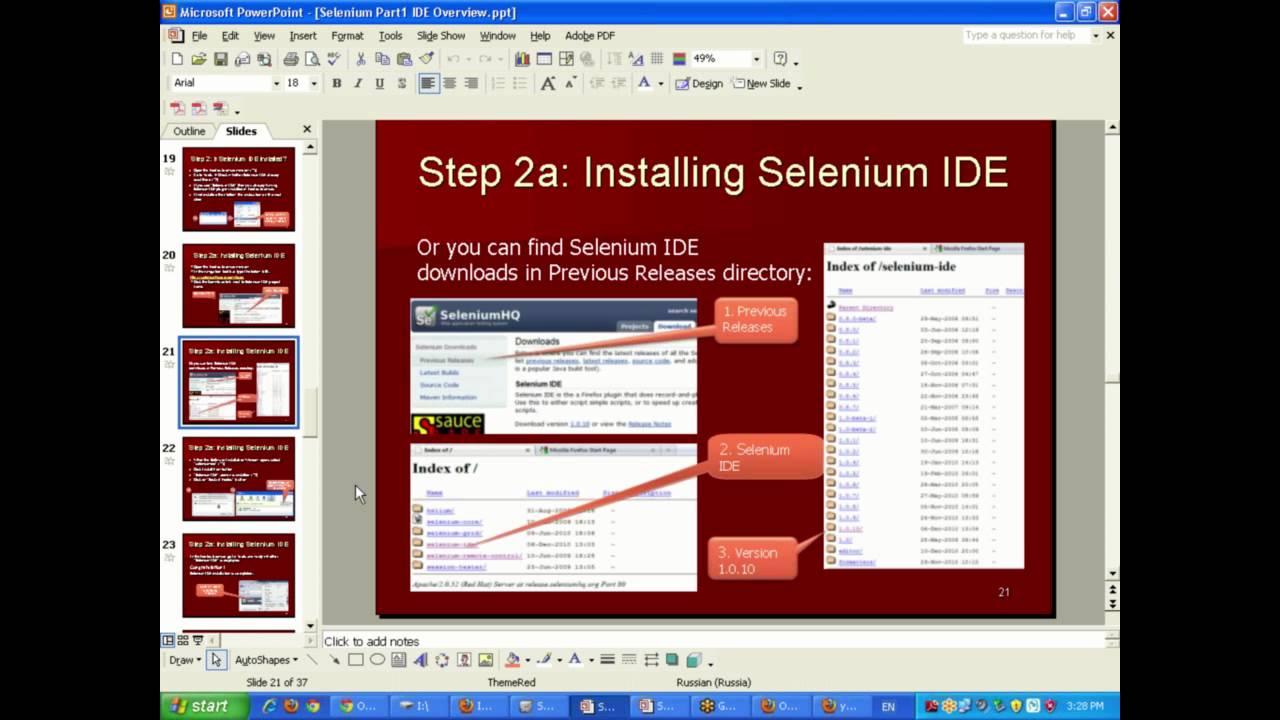Click the Paste clipboard icon
The width and height of the screenshot is (1280, 720).
(x=404, y=59)
